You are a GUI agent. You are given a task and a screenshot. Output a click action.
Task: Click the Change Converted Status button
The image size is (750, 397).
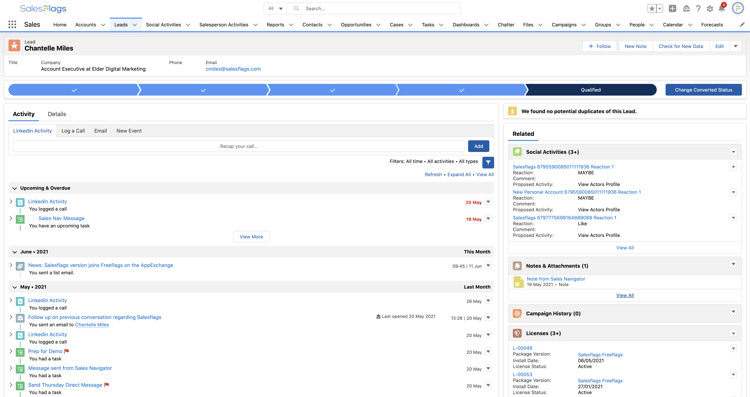(703, 90)
